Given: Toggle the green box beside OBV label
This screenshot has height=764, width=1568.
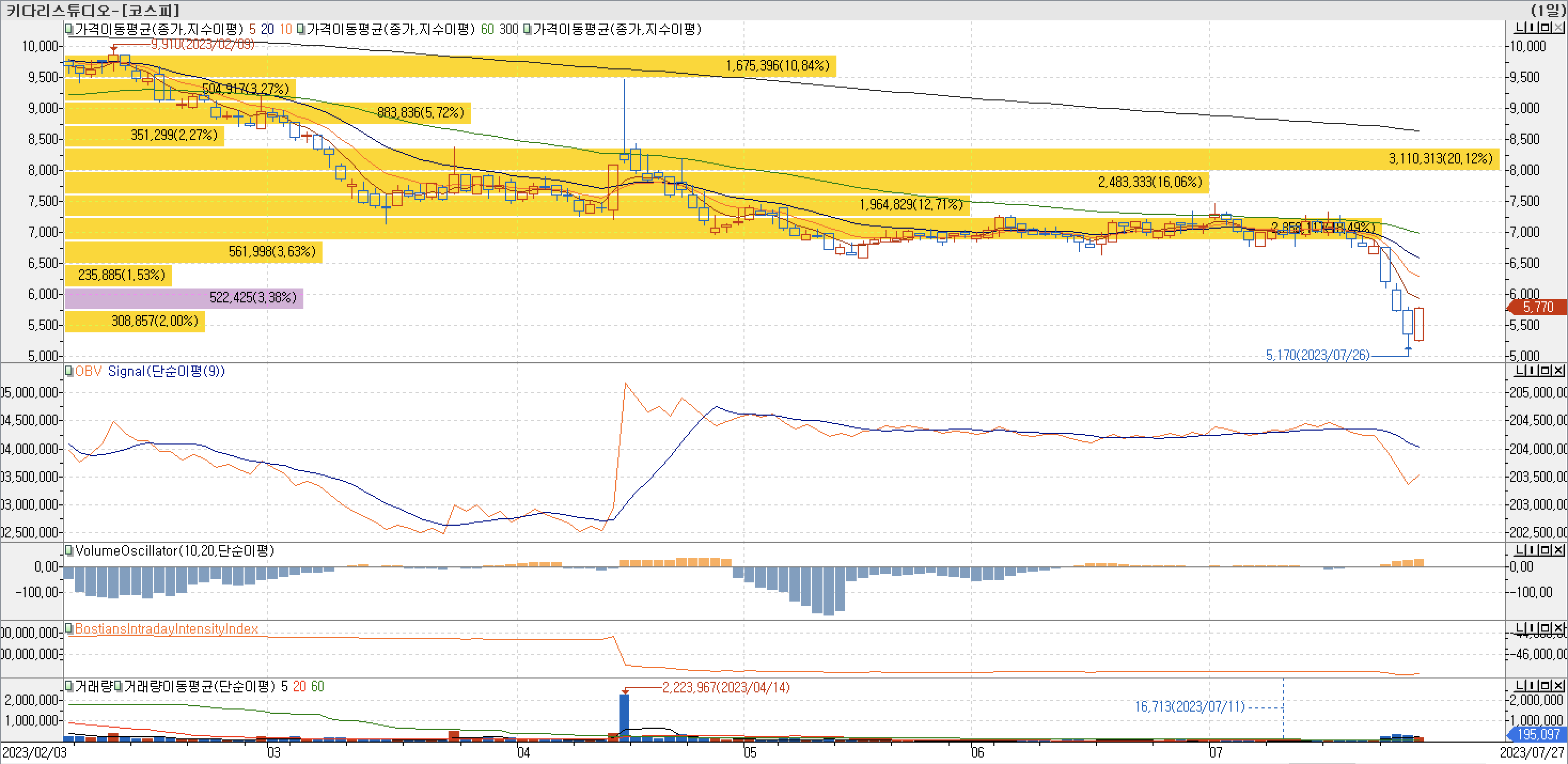Looking at the screenshot, I should coord(69,371).
